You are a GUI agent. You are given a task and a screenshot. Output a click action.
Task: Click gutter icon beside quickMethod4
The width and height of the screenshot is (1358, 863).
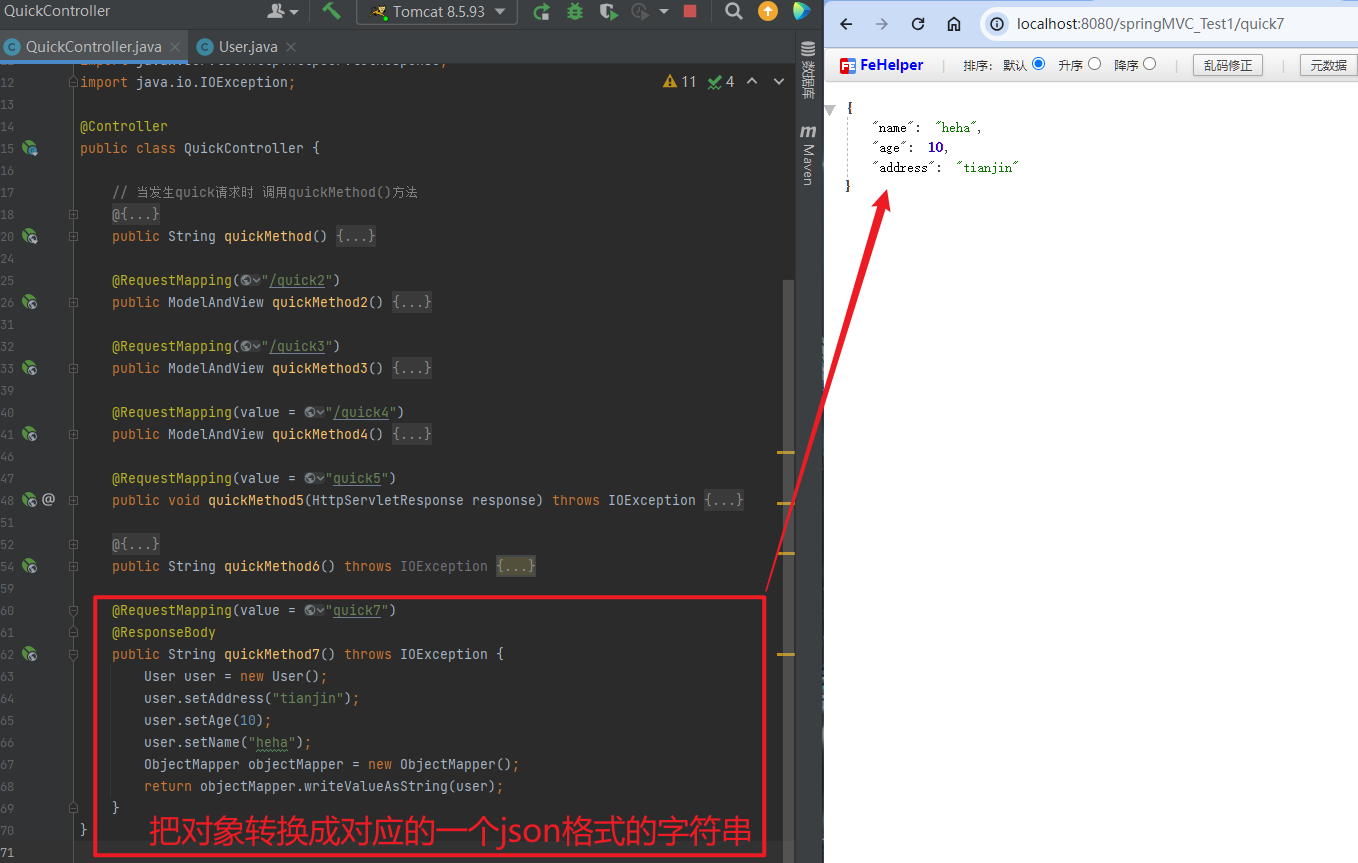pyautogui.click(x=30, y=434)
